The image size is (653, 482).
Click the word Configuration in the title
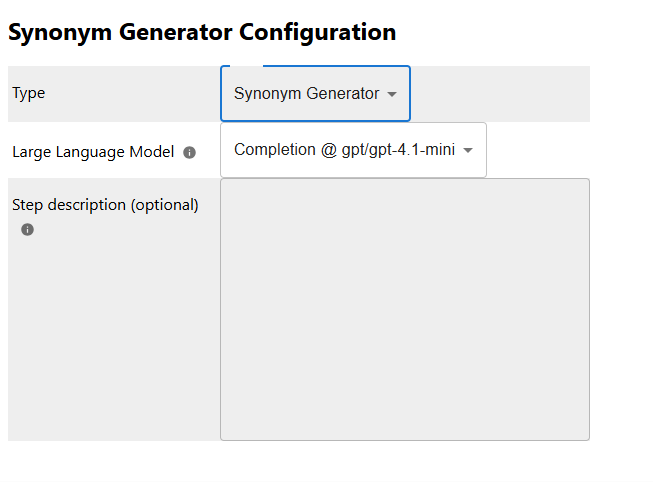tap(317, 32)
